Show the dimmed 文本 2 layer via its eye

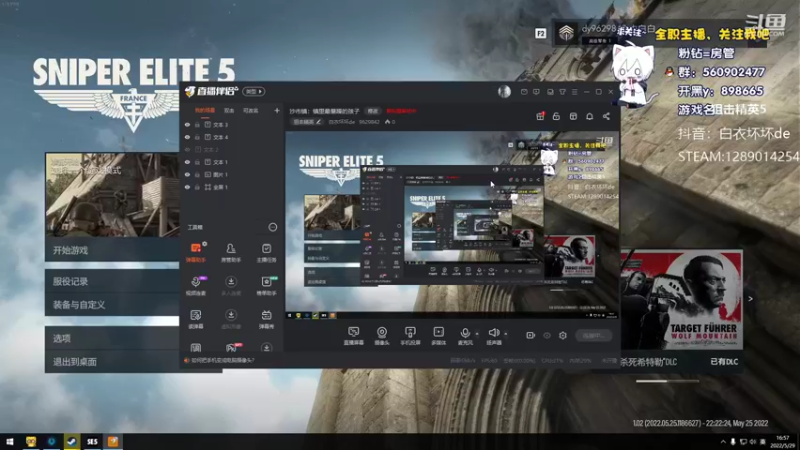coord(187,149)
